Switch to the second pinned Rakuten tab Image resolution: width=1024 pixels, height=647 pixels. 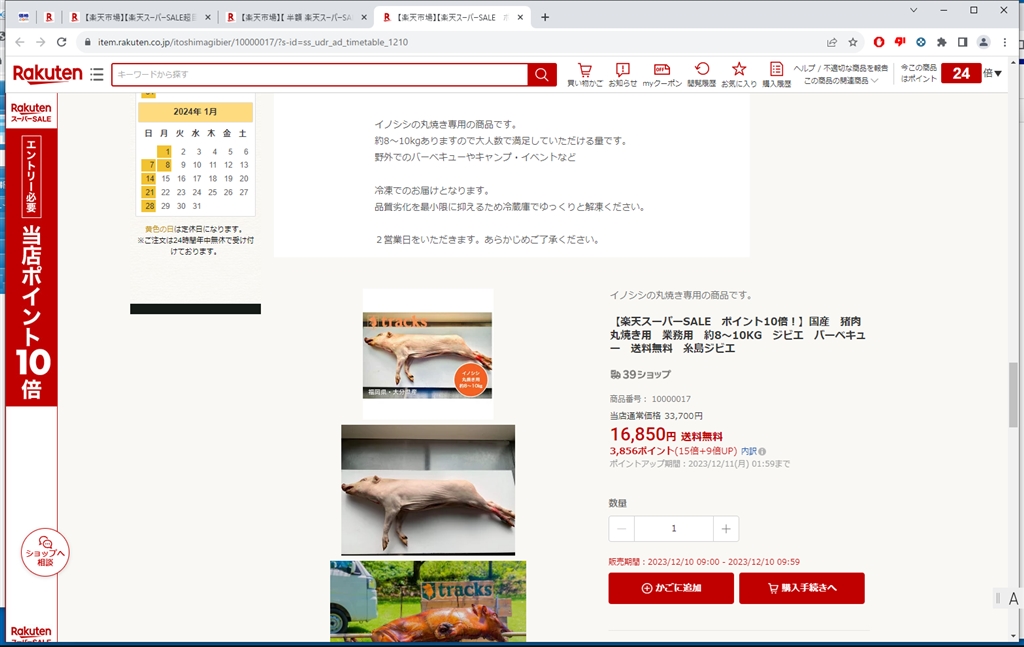49,18
